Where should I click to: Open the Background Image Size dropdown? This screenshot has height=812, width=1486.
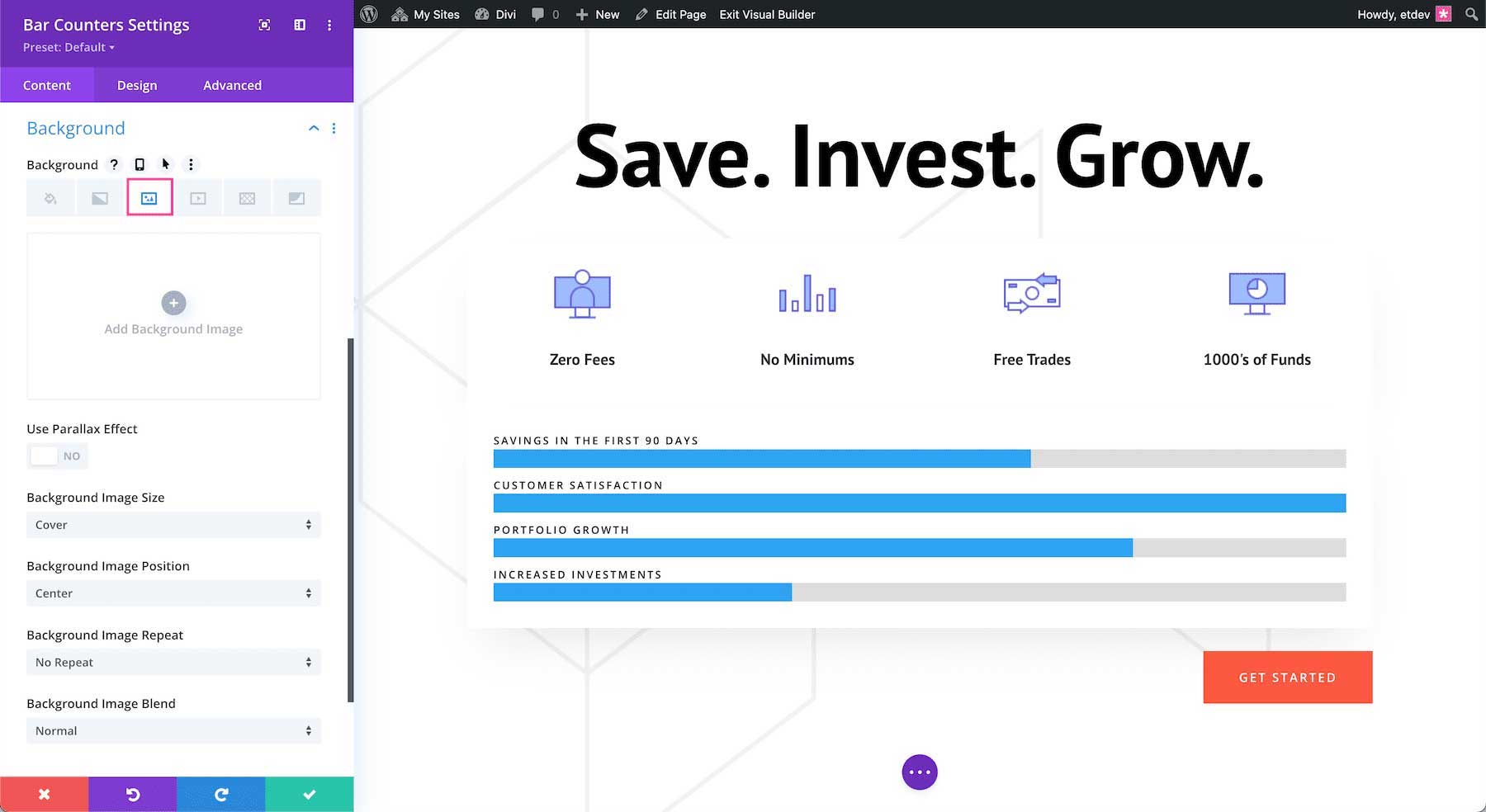click(x=173, y=525)
